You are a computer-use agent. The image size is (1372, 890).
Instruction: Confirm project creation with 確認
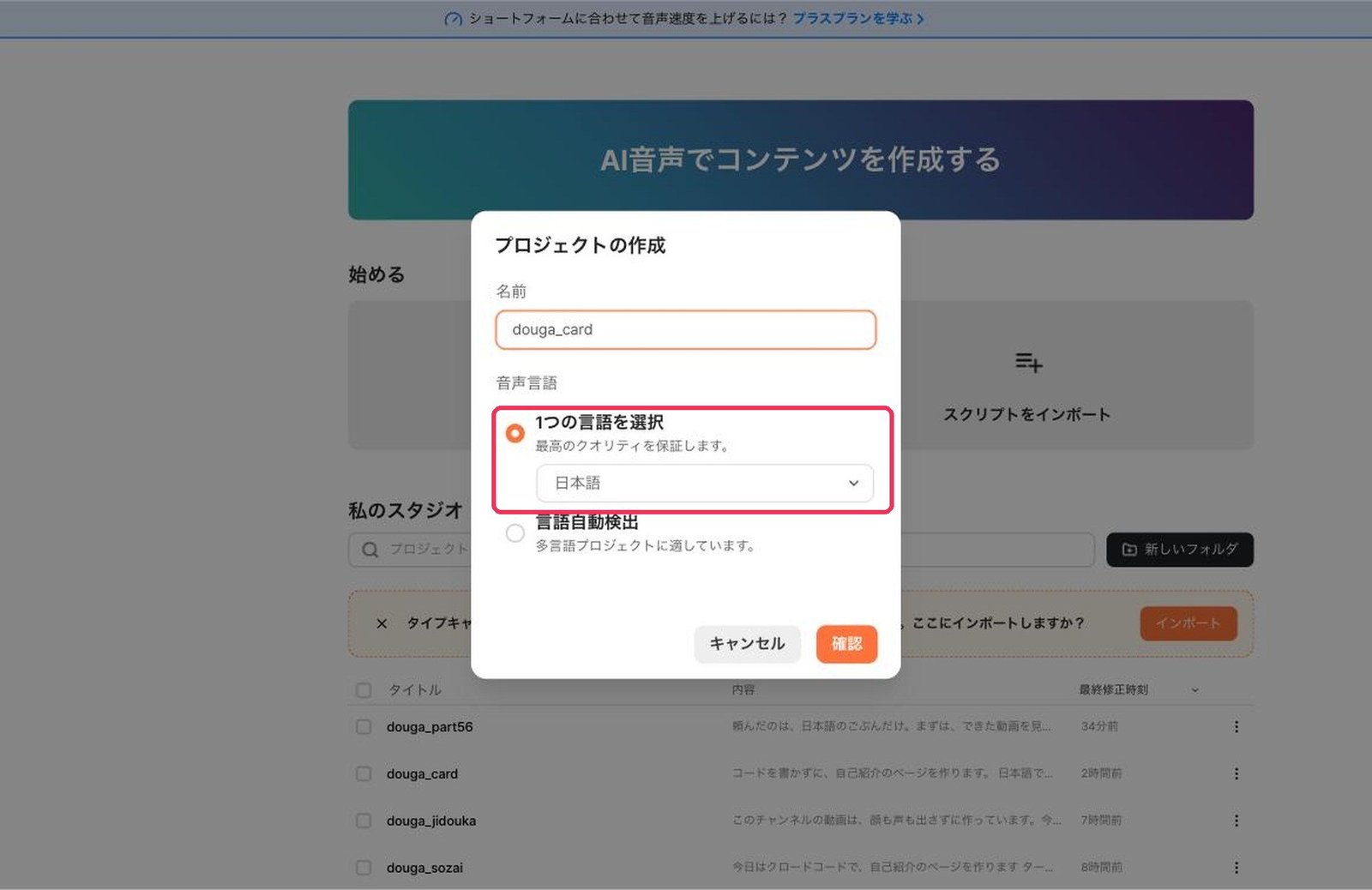(846, 644)
